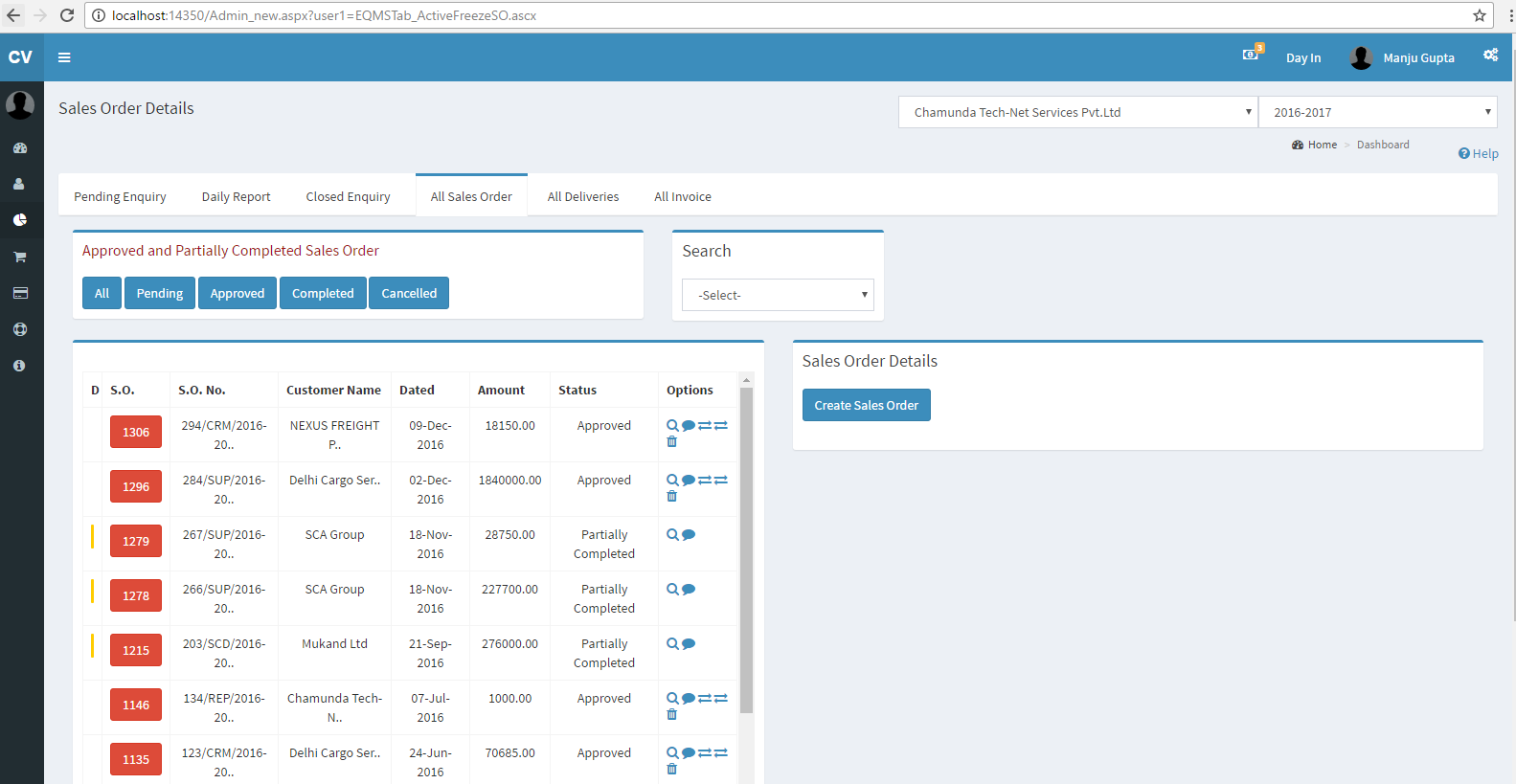
Task: Open the life ring support icon in sidebar
Action: point(20,329)
